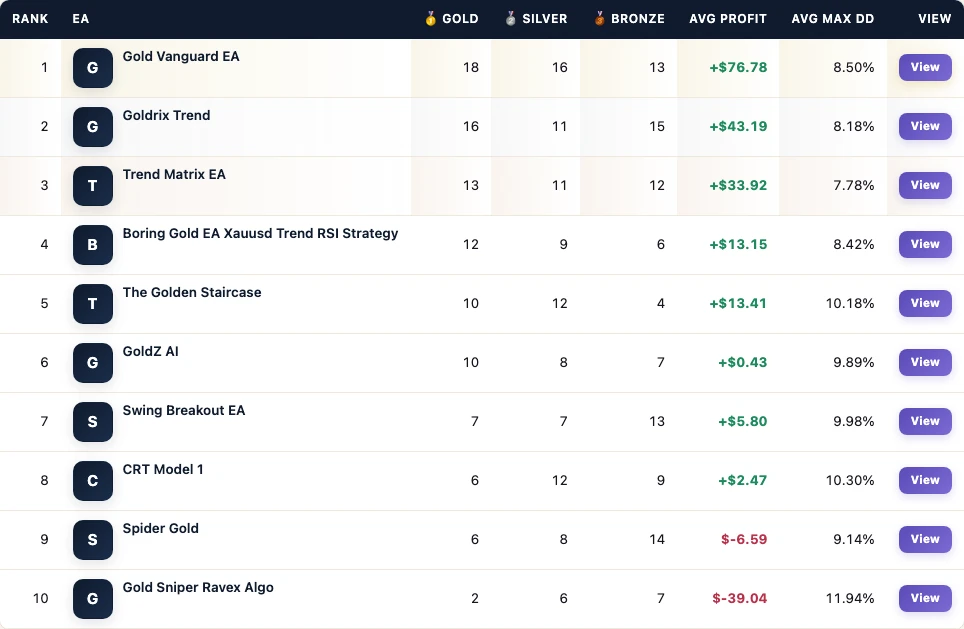Click the 8.42% max drawdown value
The image size is (964, 629).
[853, 245]
